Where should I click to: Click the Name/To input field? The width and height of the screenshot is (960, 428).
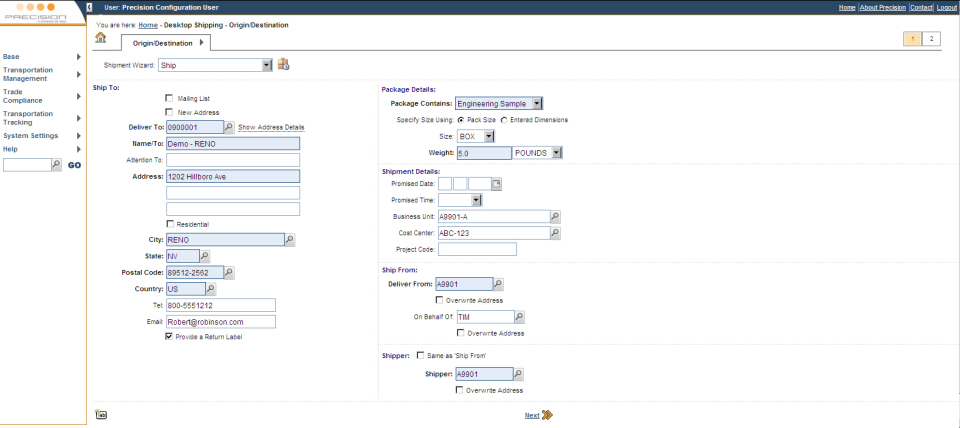pos(233,143)
